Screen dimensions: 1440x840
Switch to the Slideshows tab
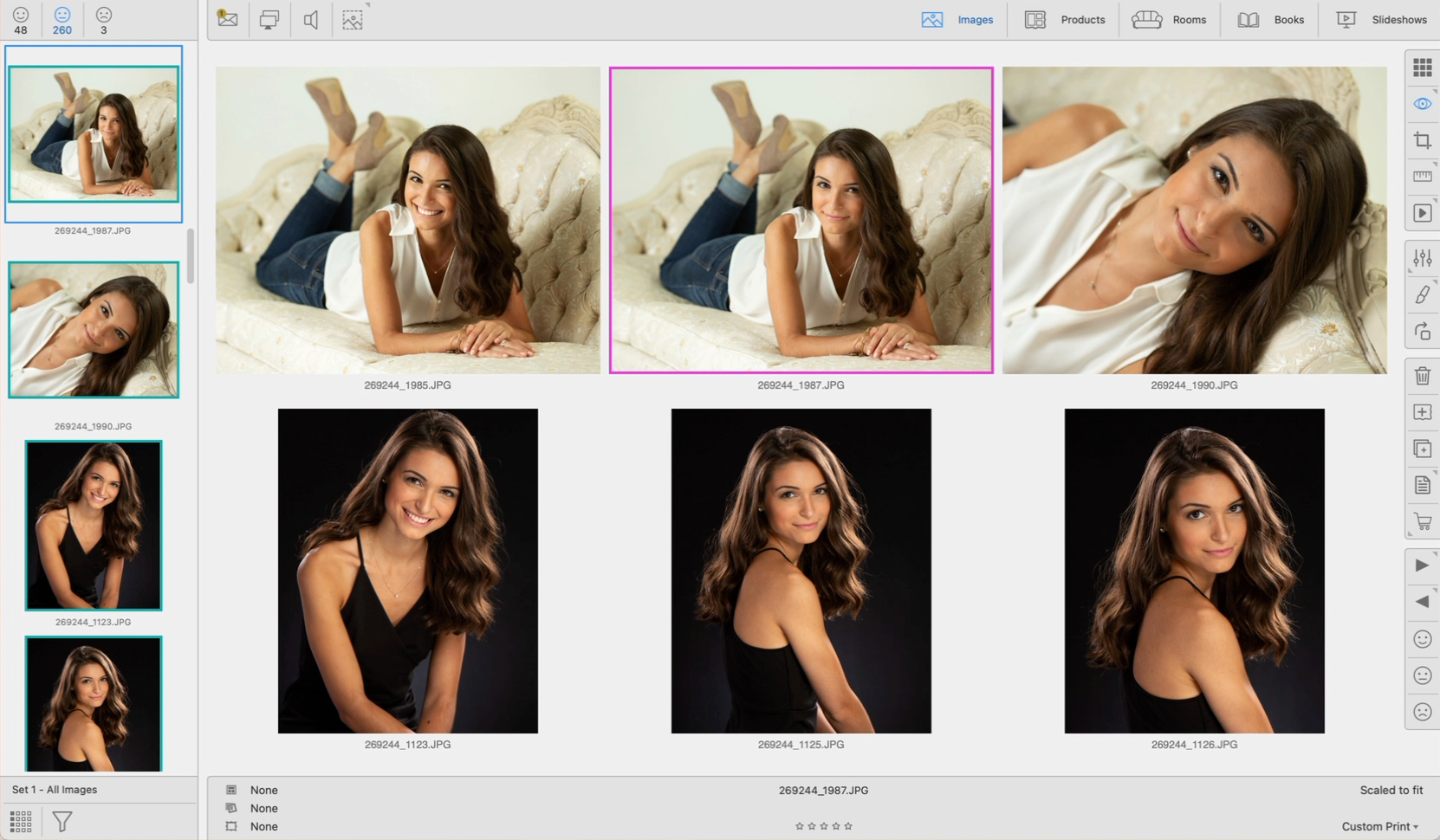pos(1381,19)
